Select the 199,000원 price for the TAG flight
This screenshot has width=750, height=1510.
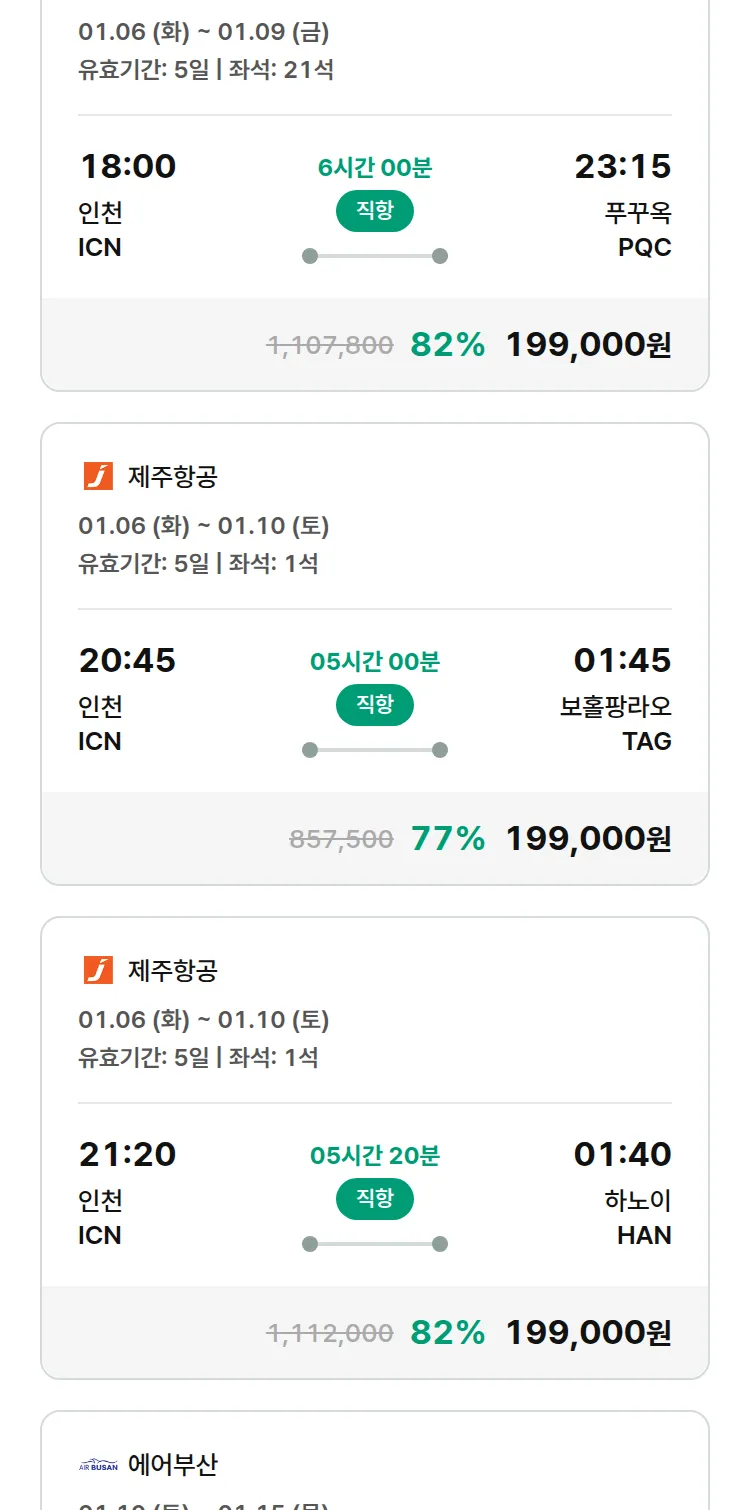tap(588, 839)
